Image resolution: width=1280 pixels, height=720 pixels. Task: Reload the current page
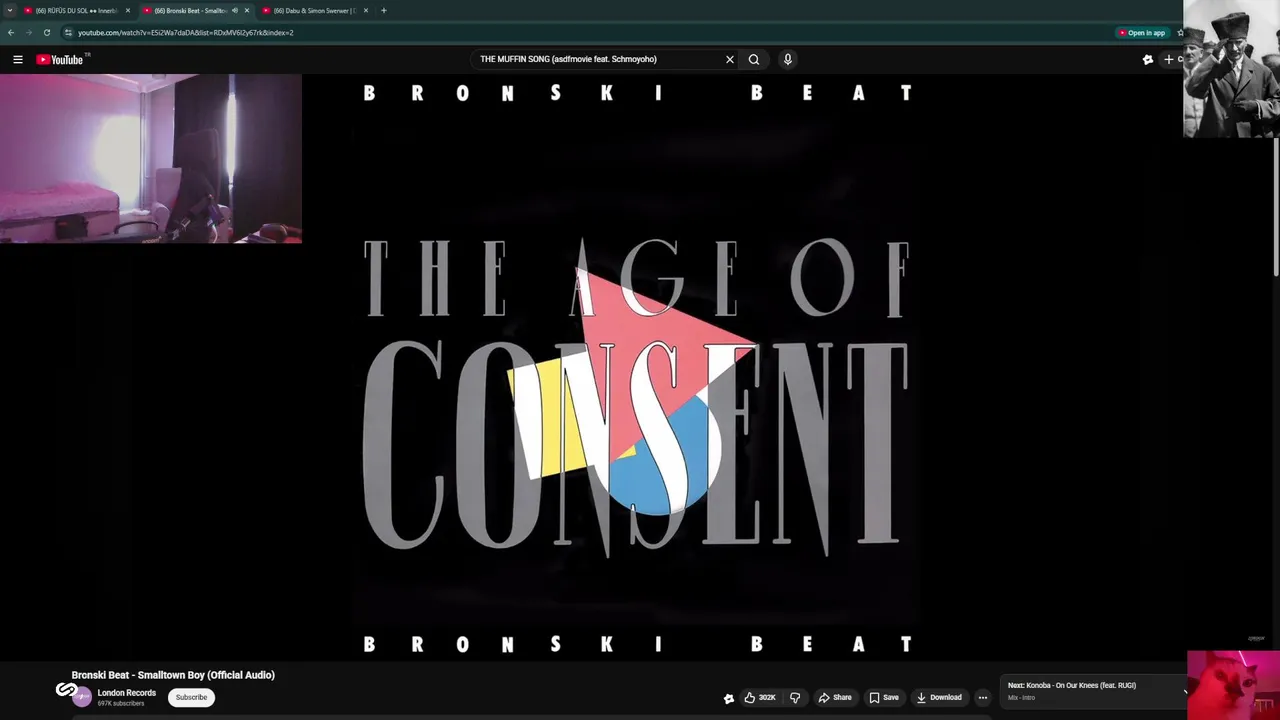click(46, 33)
